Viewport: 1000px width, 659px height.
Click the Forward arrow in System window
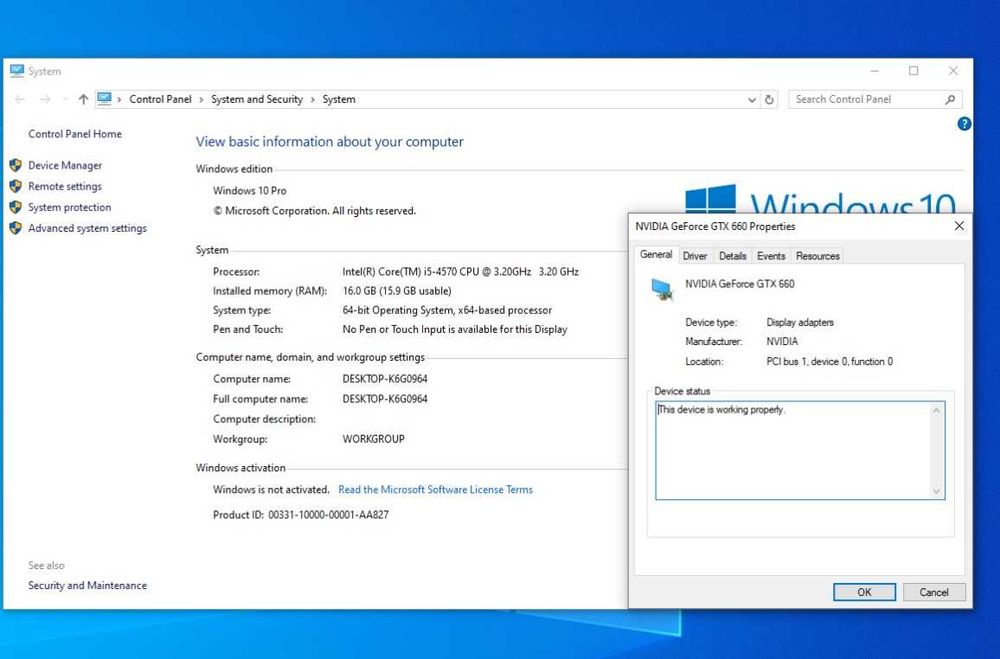(45, 100)
